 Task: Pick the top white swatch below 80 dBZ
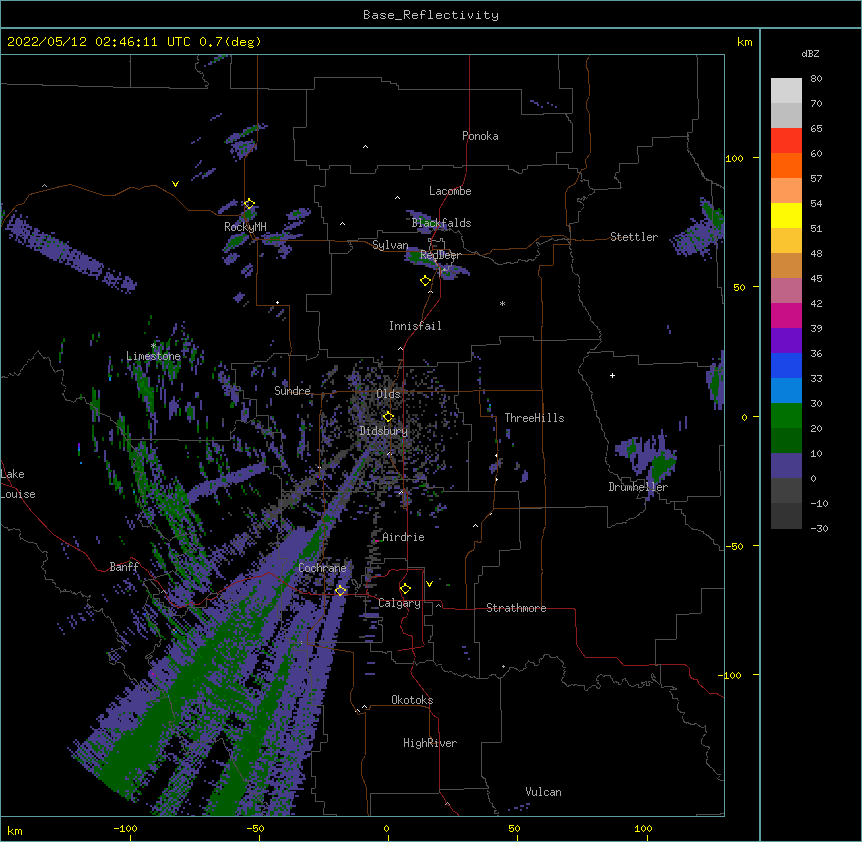[786, 91]
